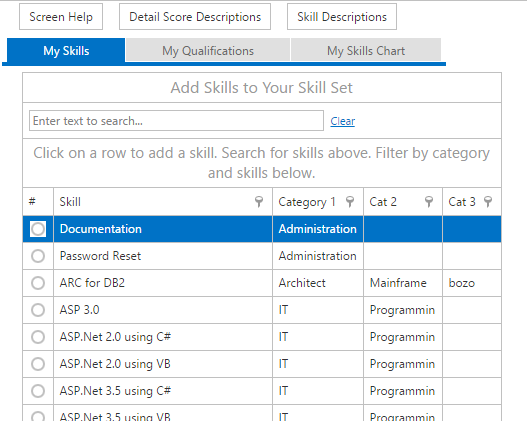
Task: Choose the ASP.Net 2.0 using C# radio
Action: click(38, 337)
